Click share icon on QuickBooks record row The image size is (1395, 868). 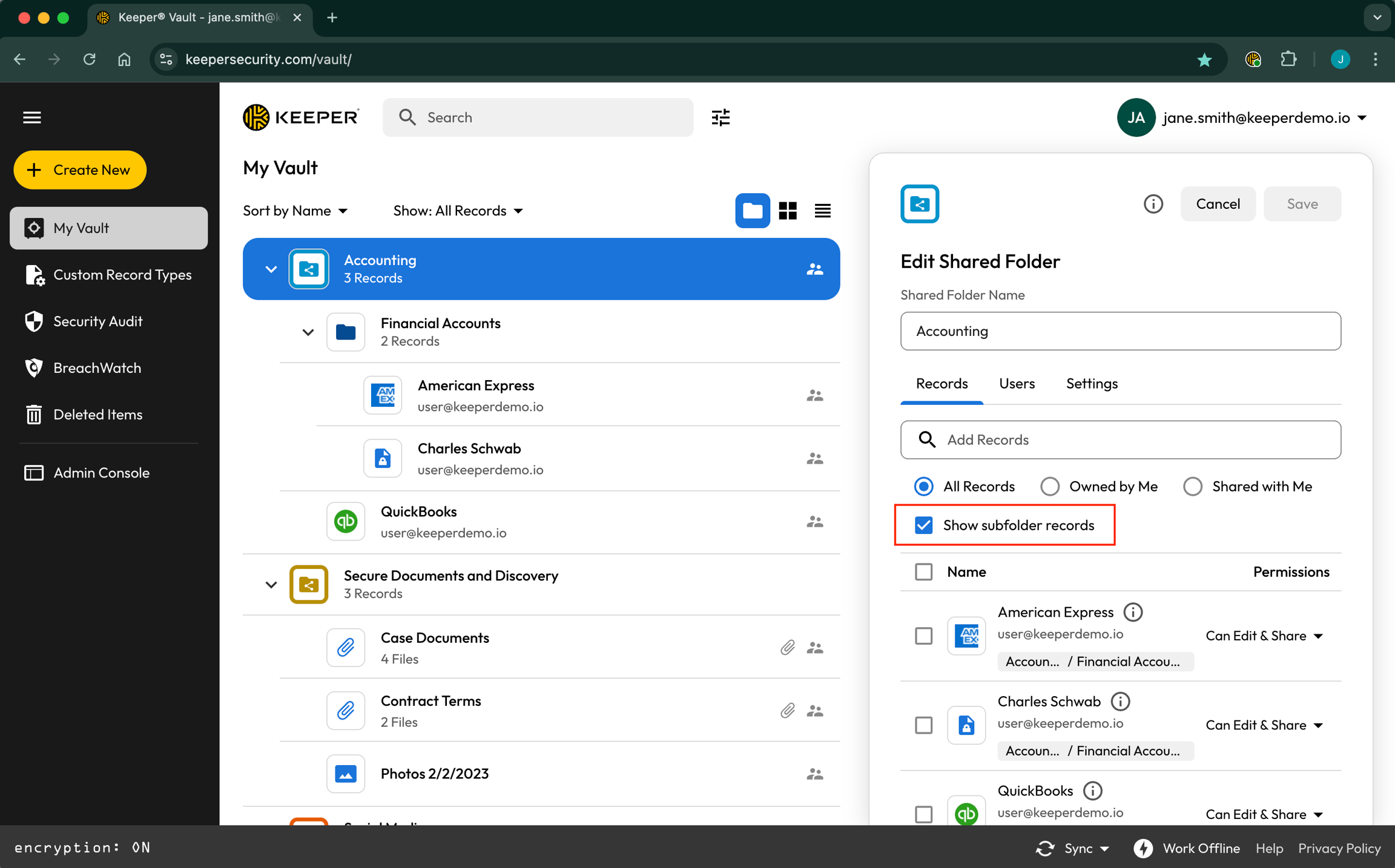click(814, 521)
